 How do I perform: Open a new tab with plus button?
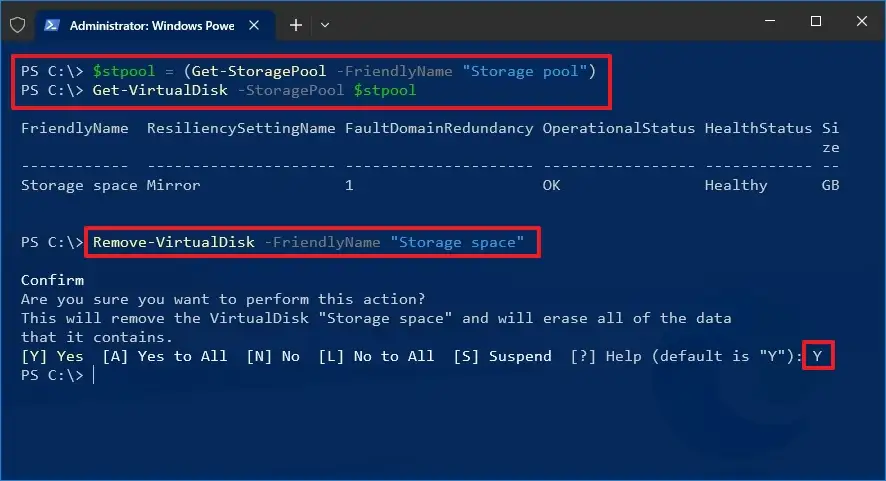pos(296,23)
